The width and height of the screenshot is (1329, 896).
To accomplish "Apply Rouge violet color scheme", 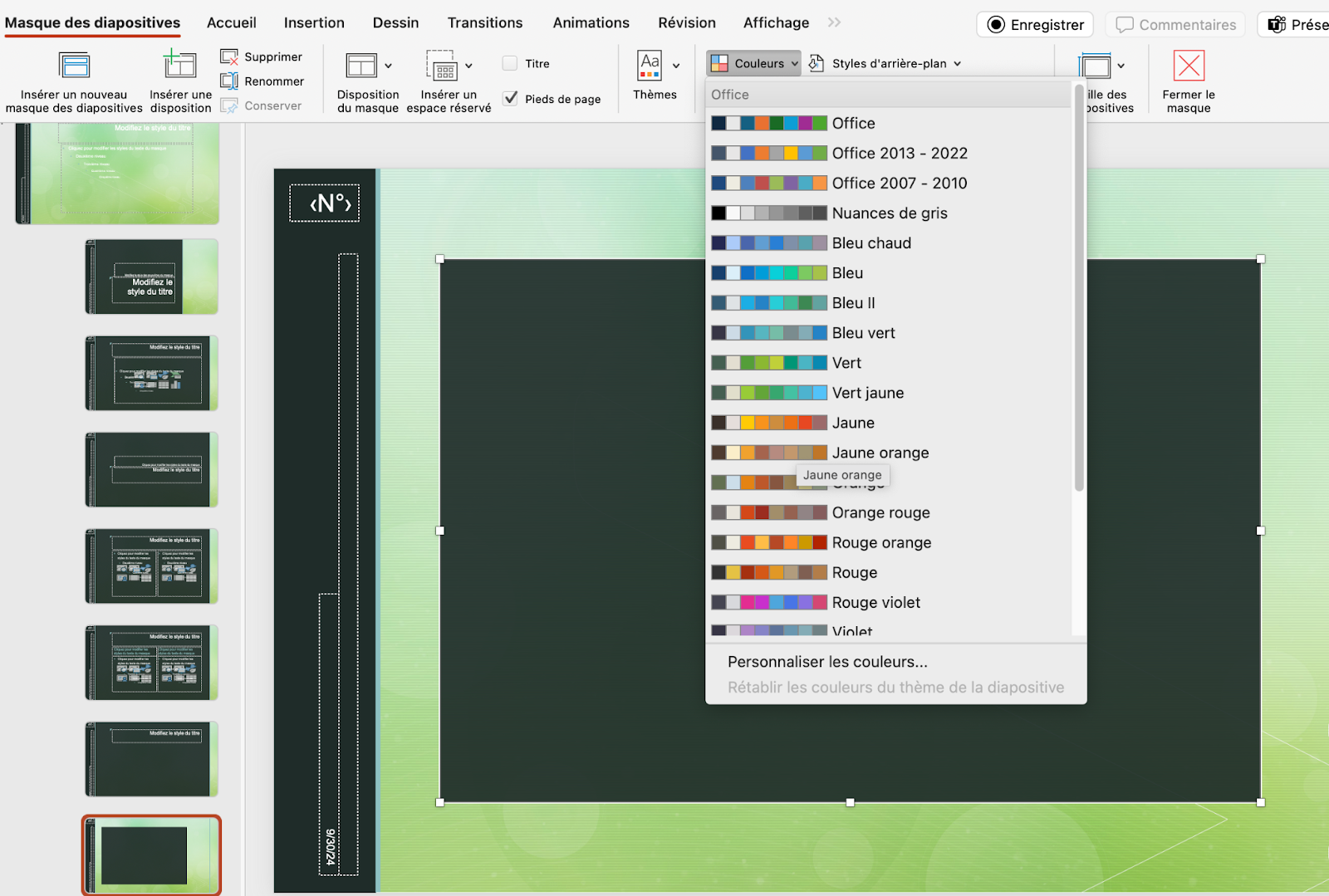I will pyautogui.click(x=889, y=602).
